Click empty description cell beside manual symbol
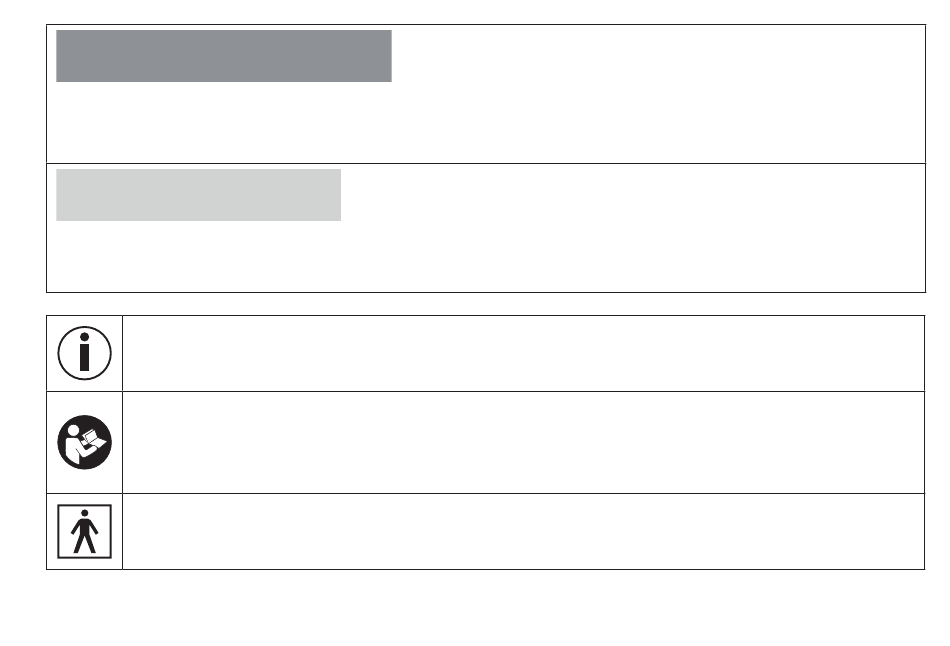Viewport: 950px width, 646px height. [x=523, y=442]
